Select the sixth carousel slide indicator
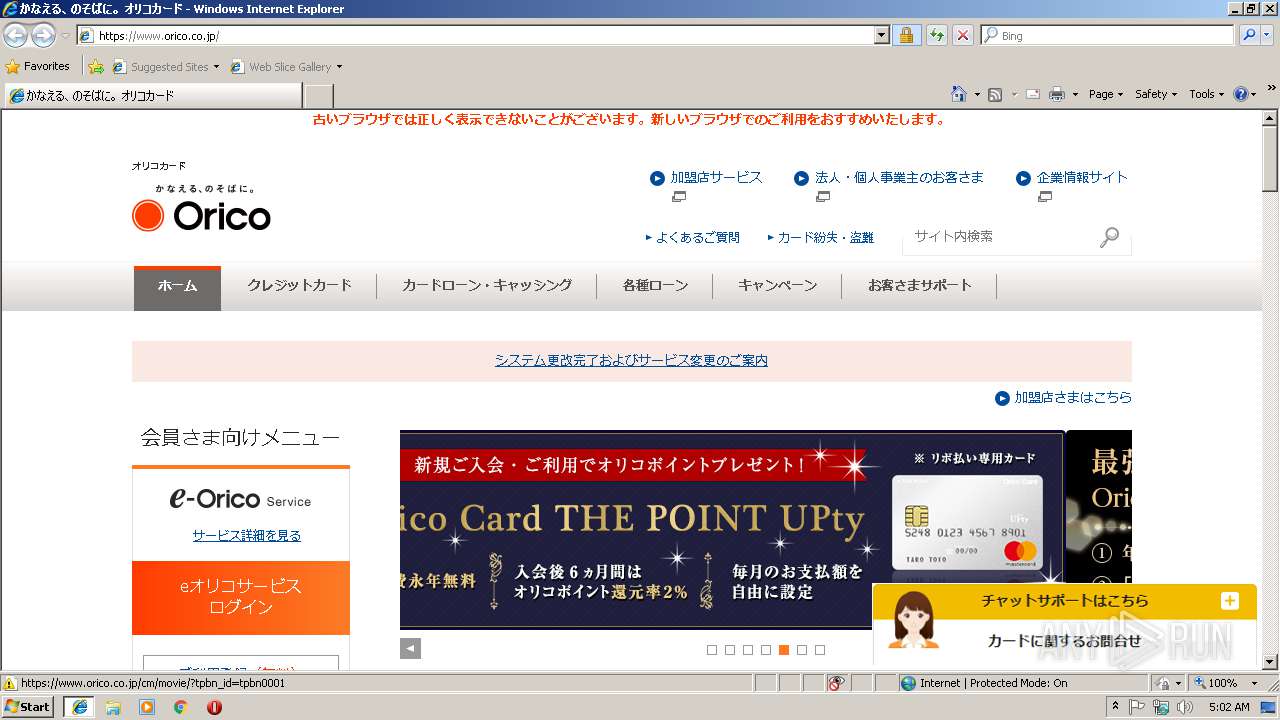 click(802, 650)
